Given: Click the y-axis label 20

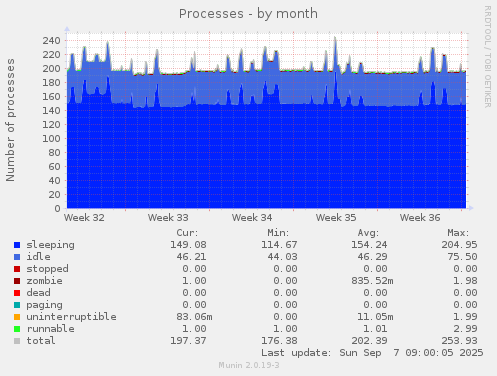Looking at the screenshot, I should (x=55, y=195).
